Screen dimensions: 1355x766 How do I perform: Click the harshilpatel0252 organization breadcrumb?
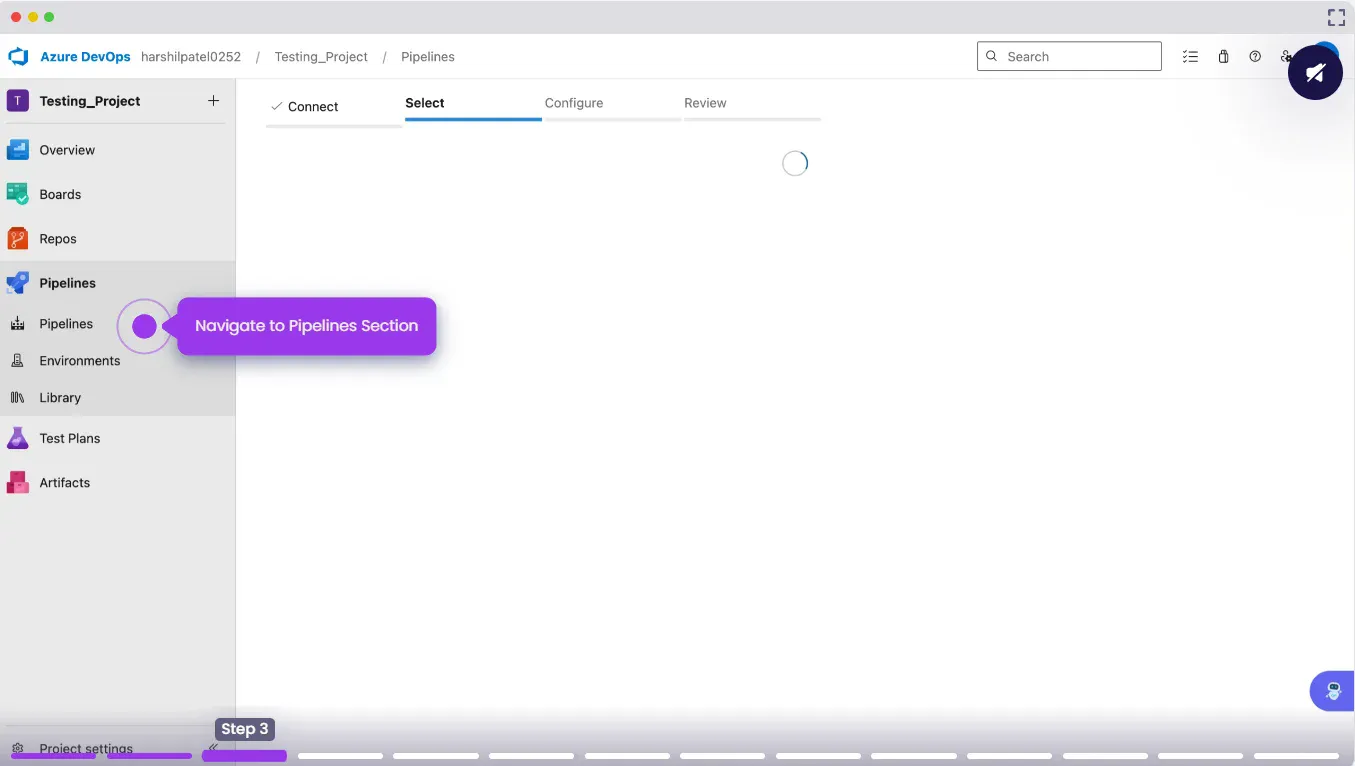click(x=191, y=57)
